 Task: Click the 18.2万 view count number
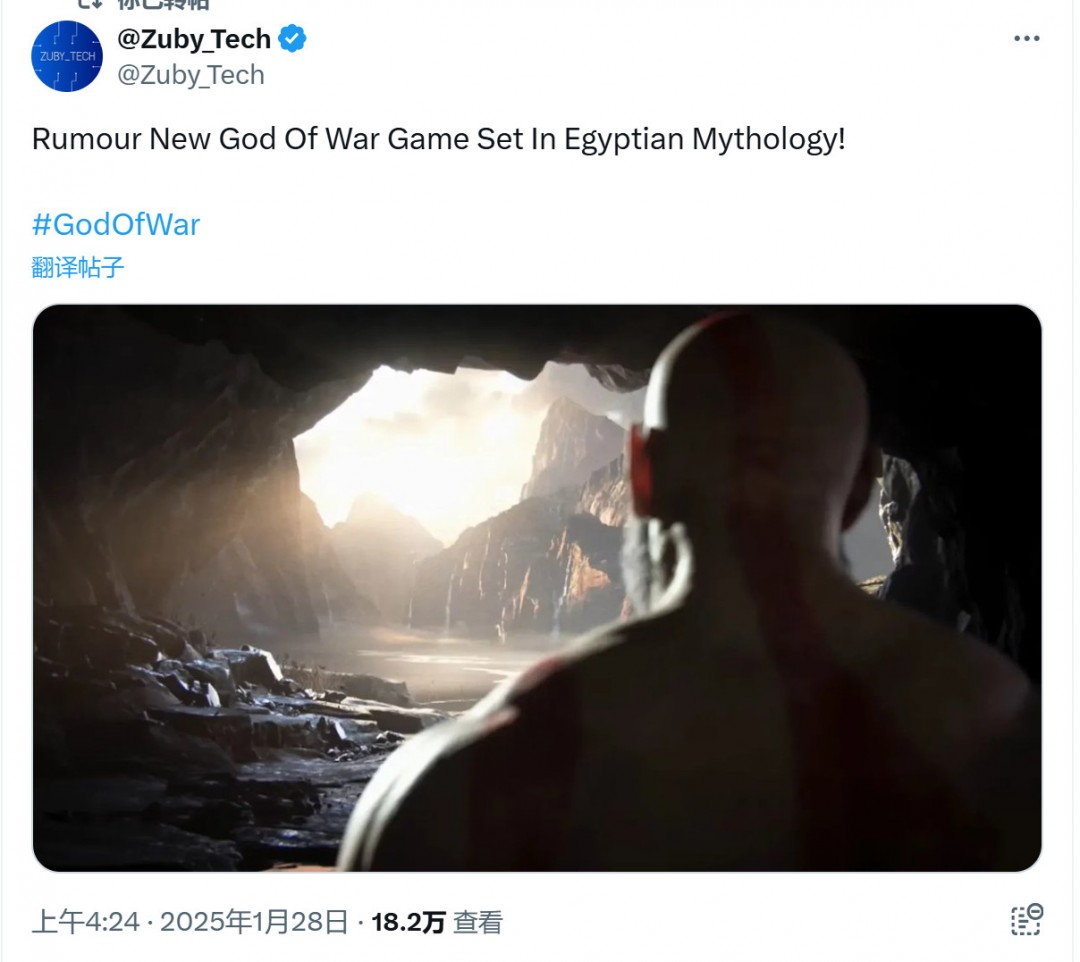click(408, 922)
